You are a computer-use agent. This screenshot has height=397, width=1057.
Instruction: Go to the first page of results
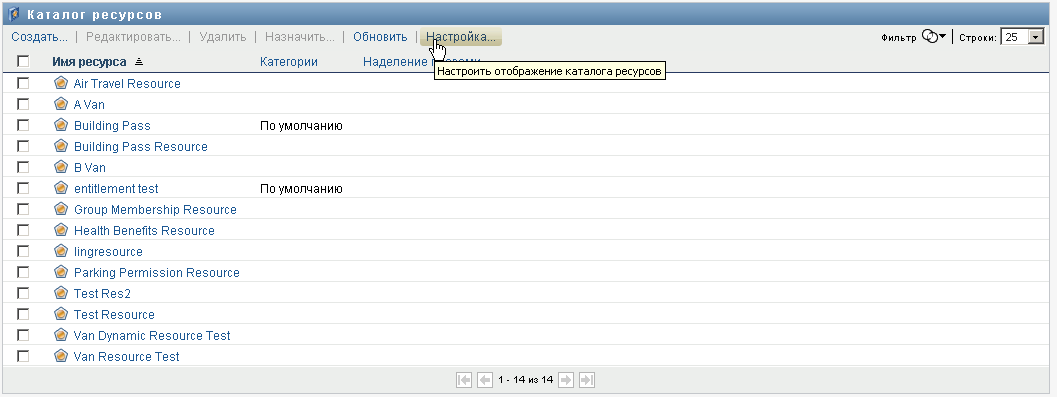coord(464,380)
